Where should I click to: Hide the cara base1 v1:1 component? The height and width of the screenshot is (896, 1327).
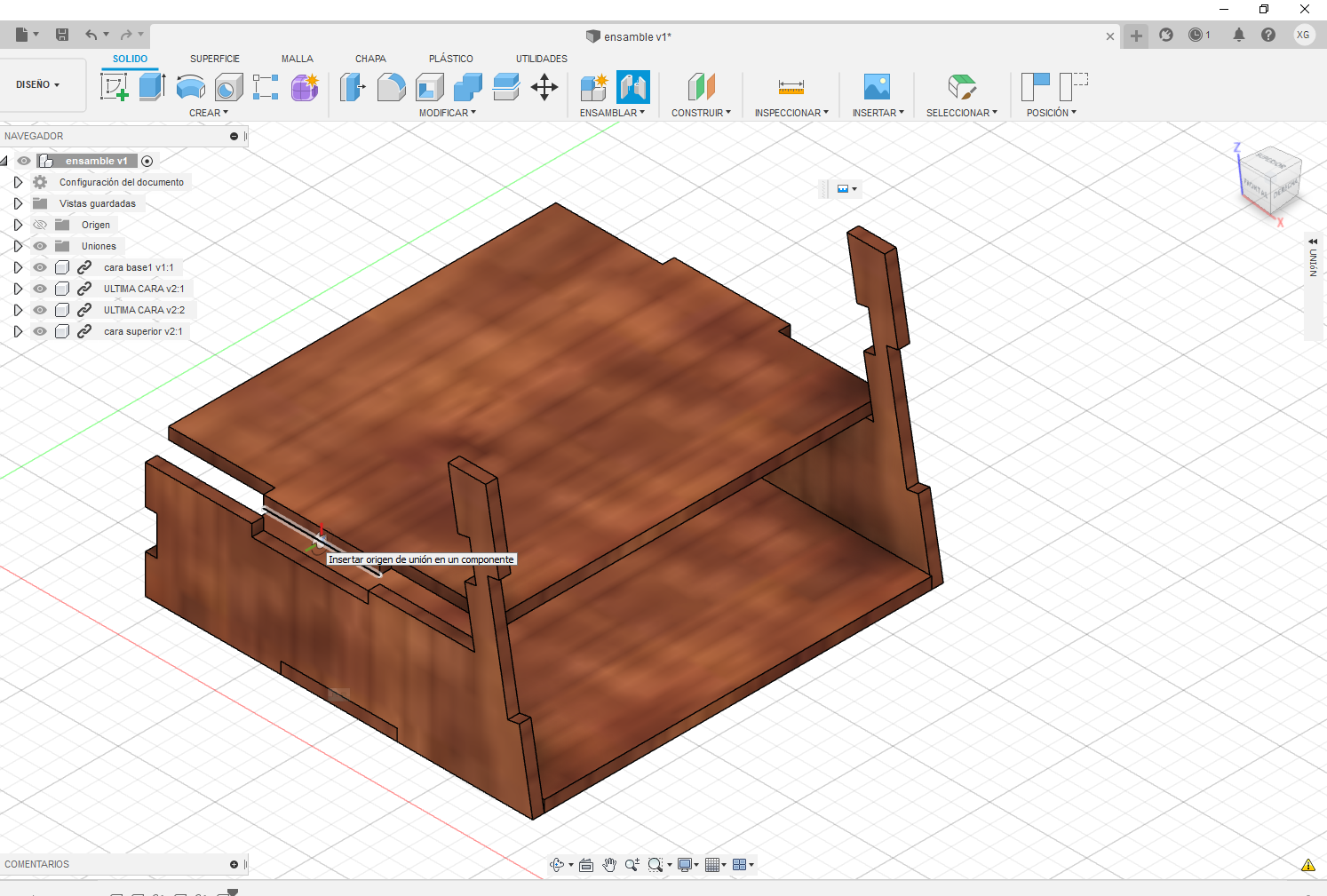[40, 267]
